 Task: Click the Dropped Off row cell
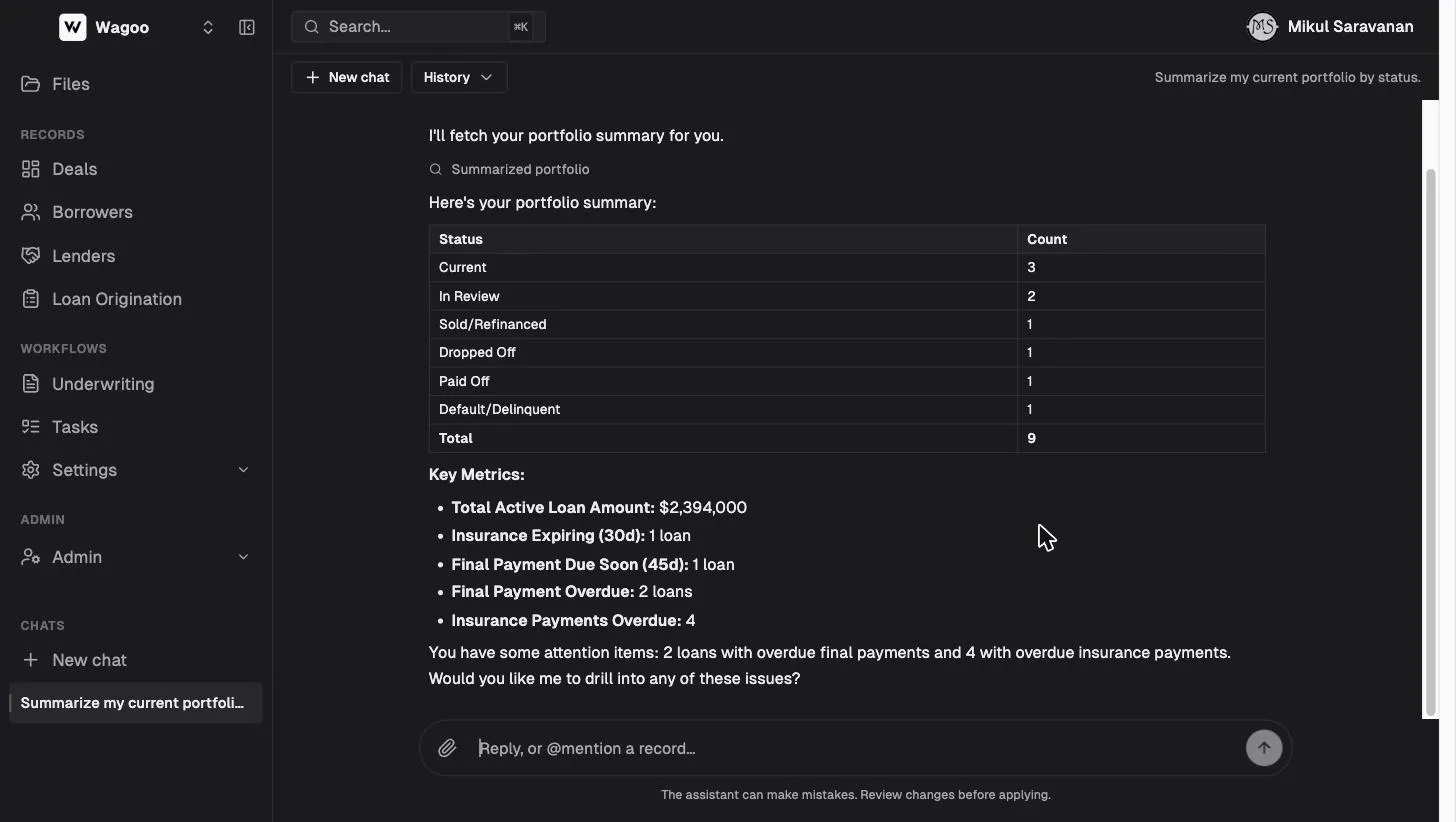tap(723, 352)
